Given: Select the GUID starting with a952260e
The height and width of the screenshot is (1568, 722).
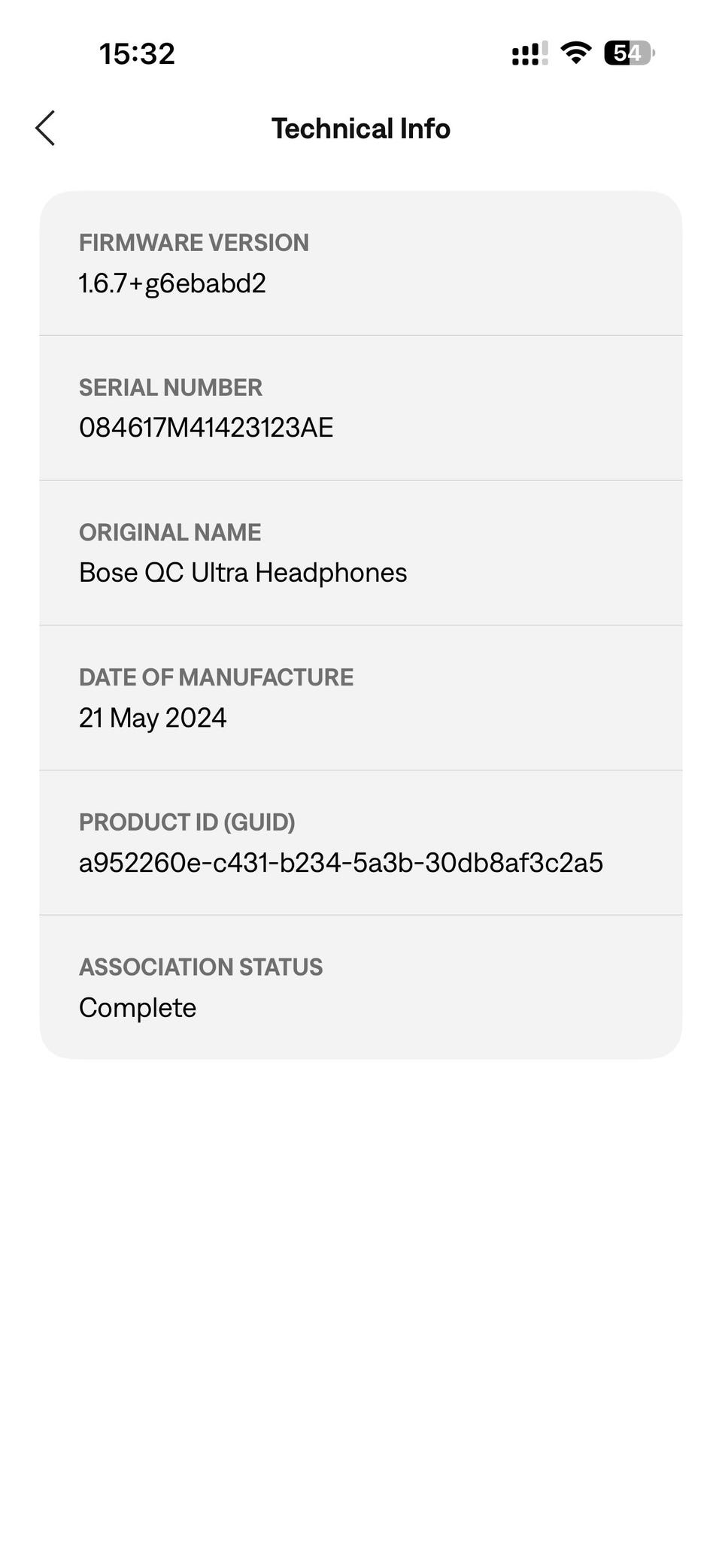Looking at the screenshot, I should point(341,863).
